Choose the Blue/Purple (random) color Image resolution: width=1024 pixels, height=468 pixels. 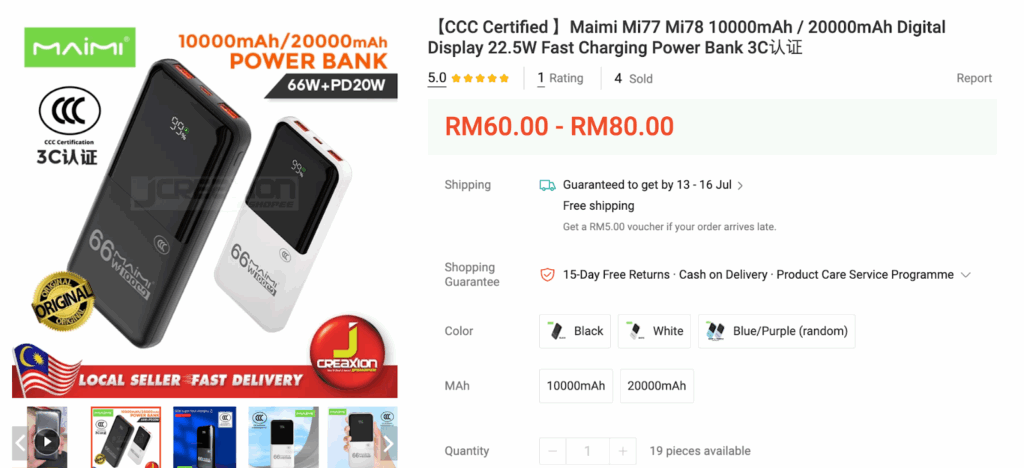click(776, 331)
